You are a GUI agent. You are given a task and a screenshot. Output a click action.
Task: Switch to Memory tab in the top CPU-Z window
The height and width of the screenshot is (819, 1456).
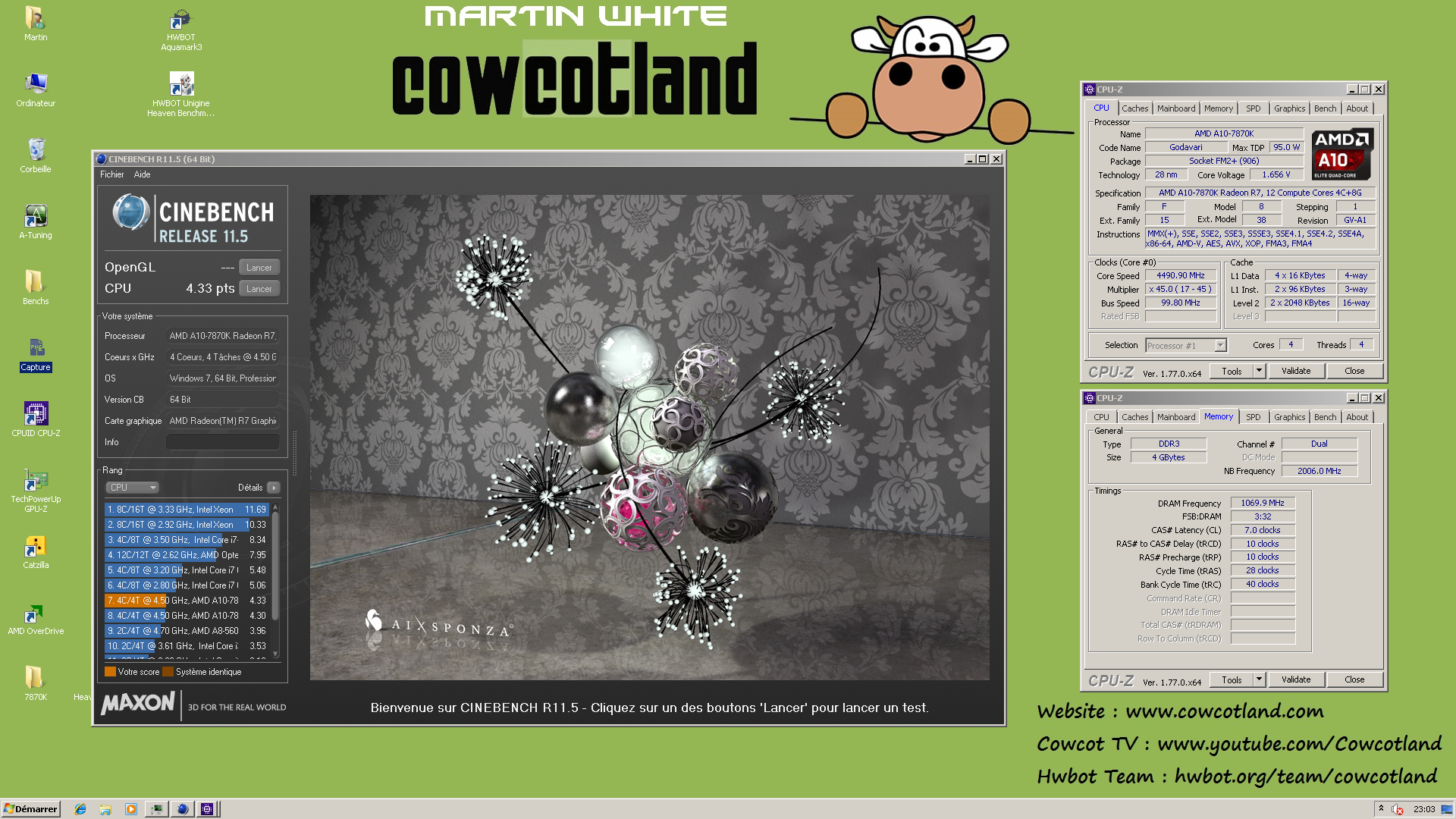1218,108
